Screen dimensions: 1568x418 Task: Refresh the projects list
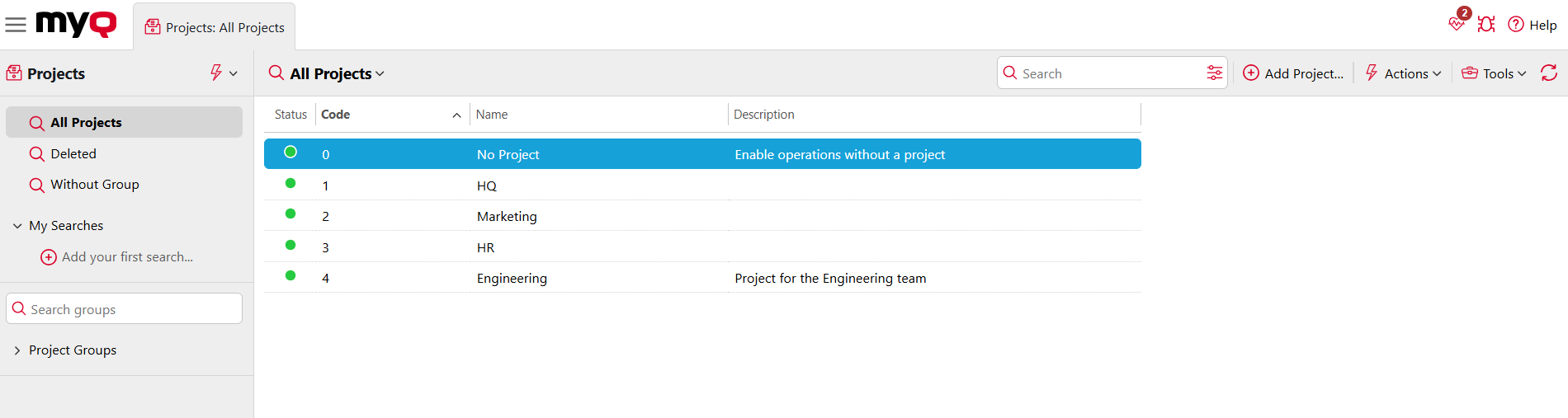[x=1549, y=73]
